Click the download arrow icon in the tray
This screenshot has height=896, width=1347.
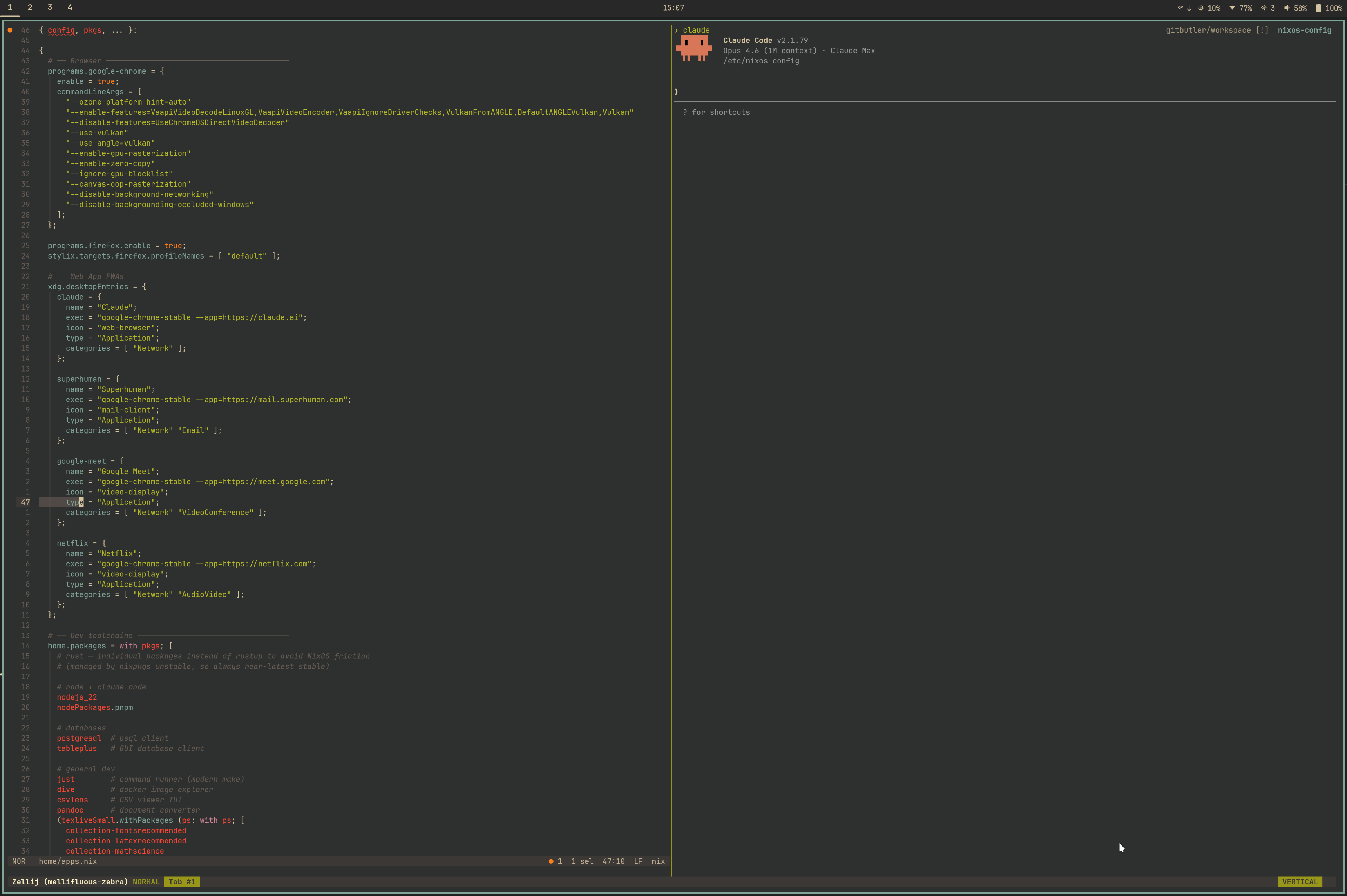tap(1189, 7)
